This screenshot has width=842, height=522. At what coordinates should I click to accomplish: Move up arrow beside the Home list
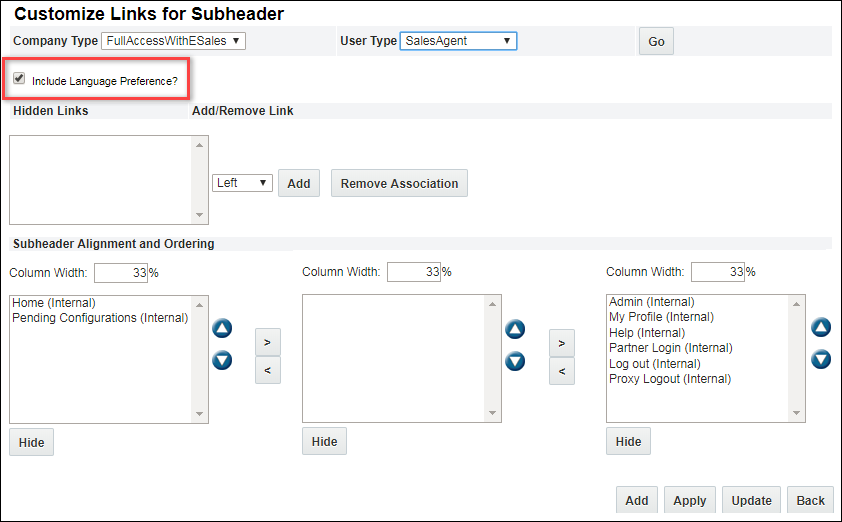(x=222, y=328)
